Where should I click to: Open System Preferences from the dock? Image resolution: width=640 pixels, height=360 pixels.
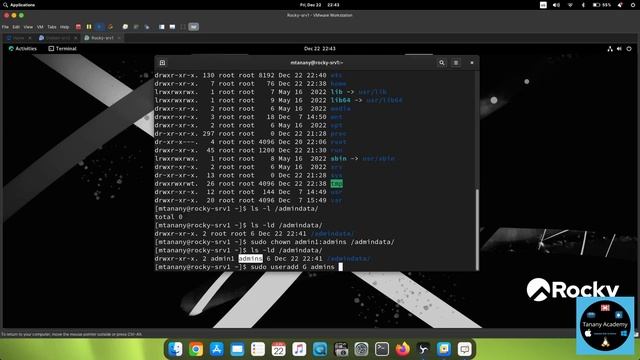pyautogui.click(x=361, y=349)
